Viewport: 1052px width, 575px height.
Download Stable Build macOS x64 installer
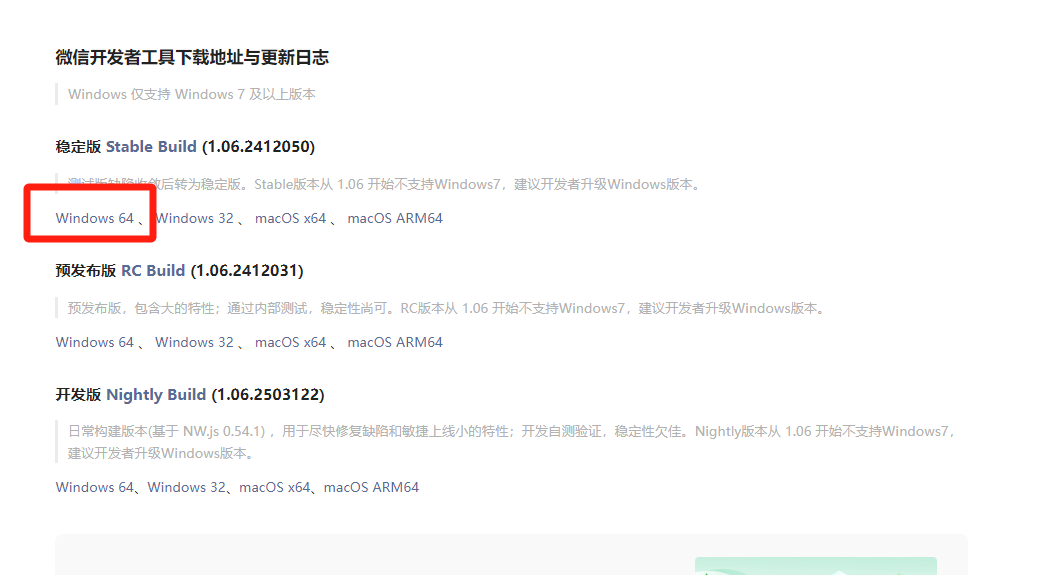pyautogui.click(x=291, y=218)
